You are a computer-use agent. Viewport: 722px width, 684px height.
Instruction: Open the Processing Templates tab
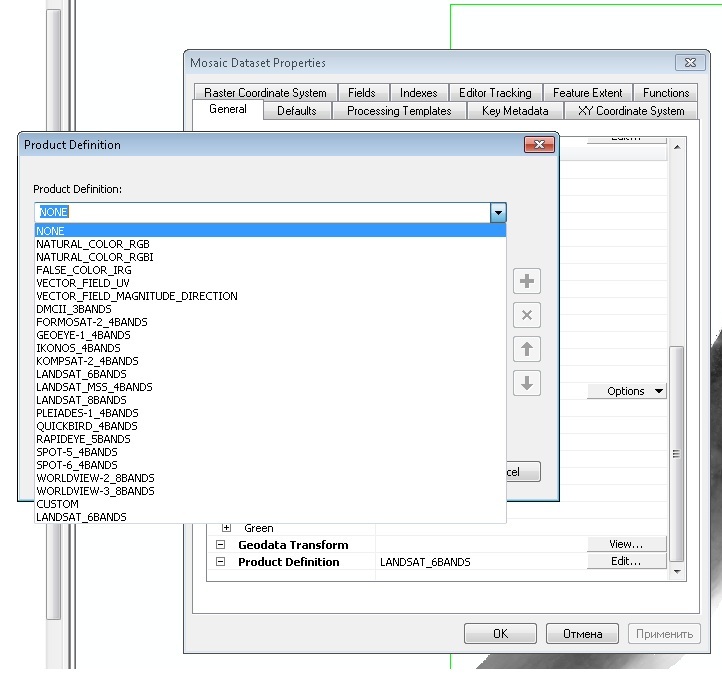[399, 111]
